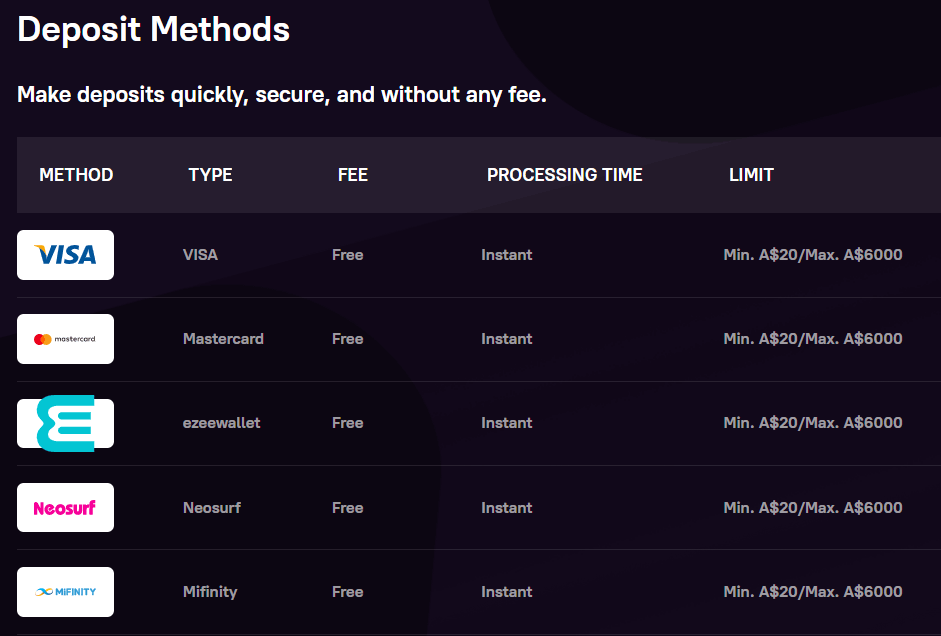The image size is (941, 636).
Task: Click the Free fee in ezeewallet row
Action: [347, 423]
